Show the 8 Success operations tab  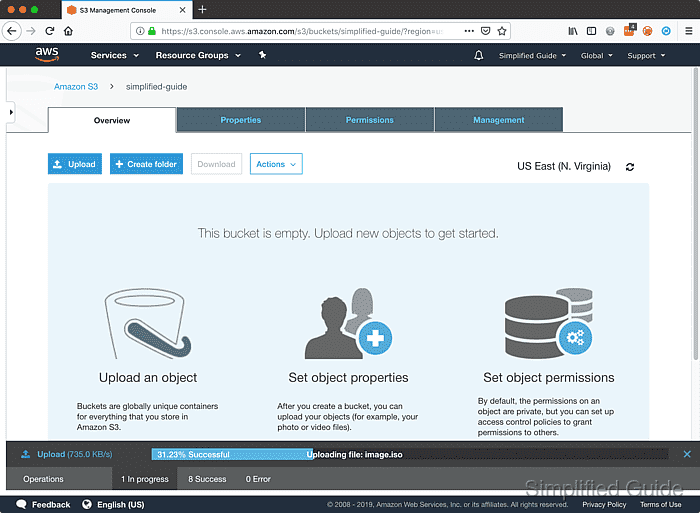coord(207,479)
